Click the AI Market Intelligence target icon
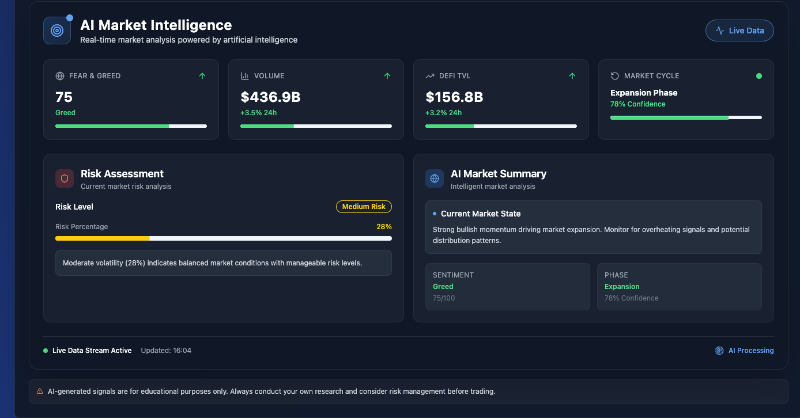 [57, 31]
